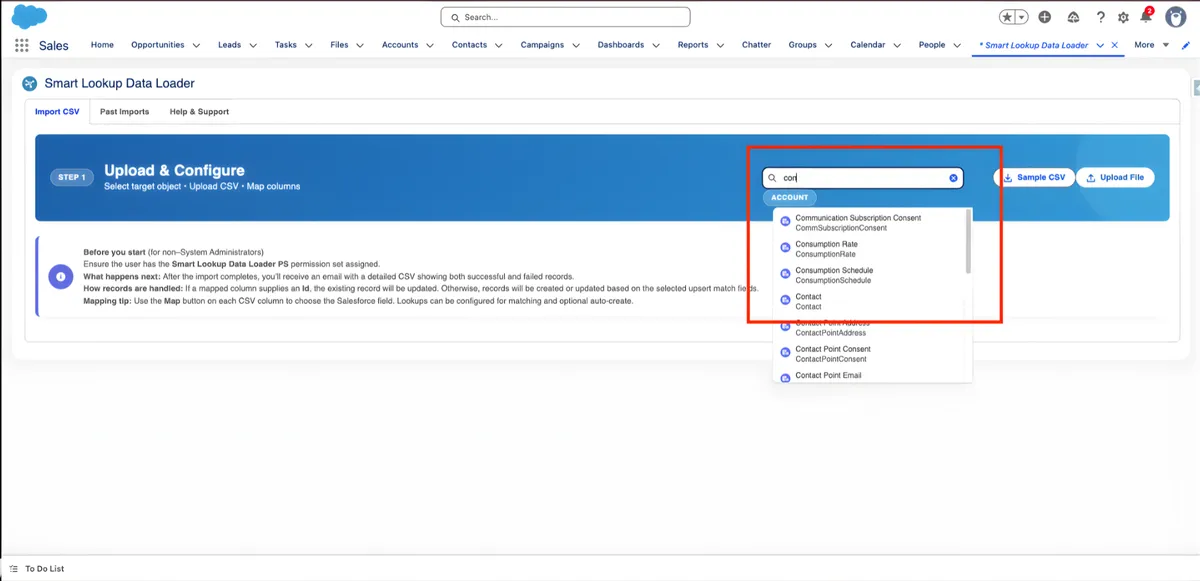Expand the Leads tab dropdown
The width and height of the screenshot is (1200, 581).
pyautogui.click(x=253, y=45)
